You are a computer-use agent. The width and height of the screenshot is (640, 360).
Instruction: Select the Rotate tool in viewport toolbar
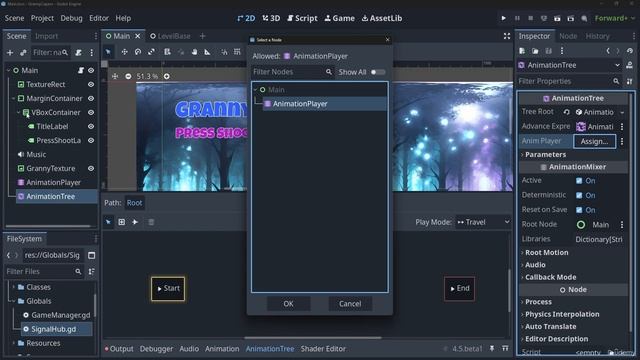pos(138,52)
